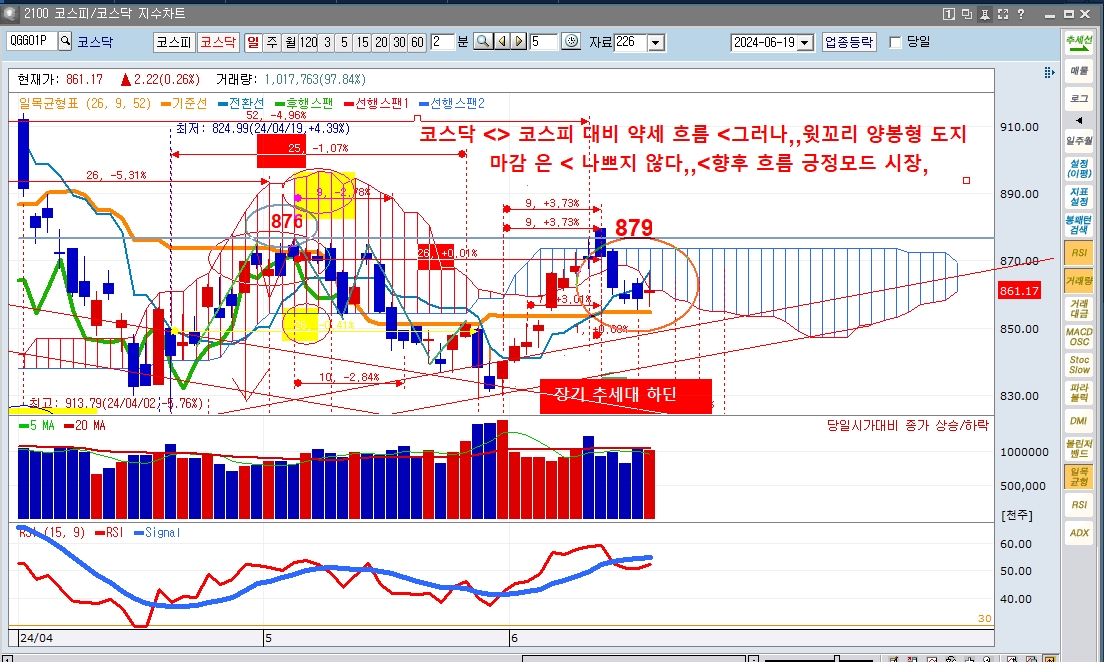Image resolution: width=1104 pixels, height=662 pixels.
Task: Select the 15 minute period button
Action: 363,42
